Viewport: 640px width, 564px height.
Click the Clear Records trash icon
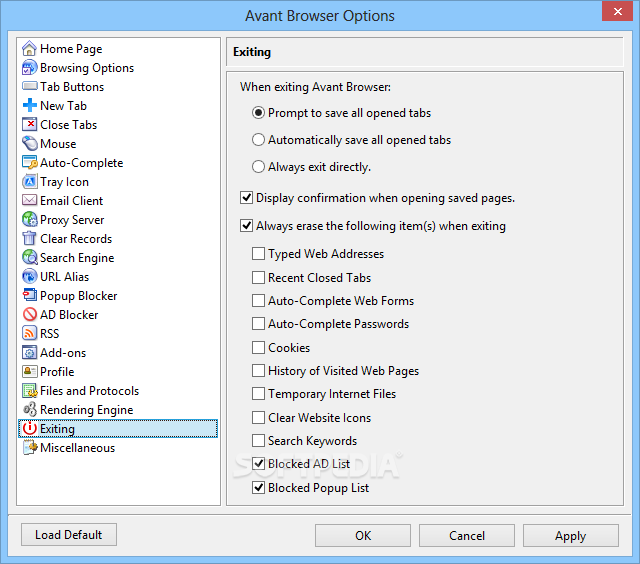(29, 238)
